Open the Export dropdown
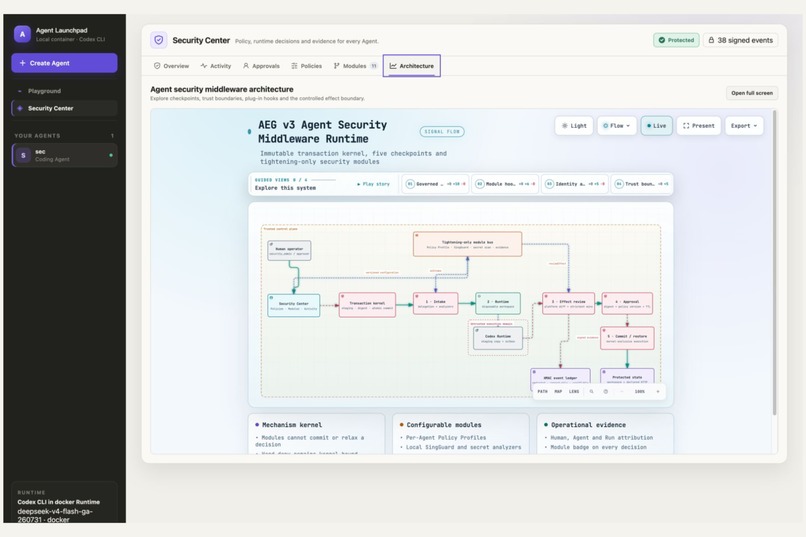 [x=744, y=126]
